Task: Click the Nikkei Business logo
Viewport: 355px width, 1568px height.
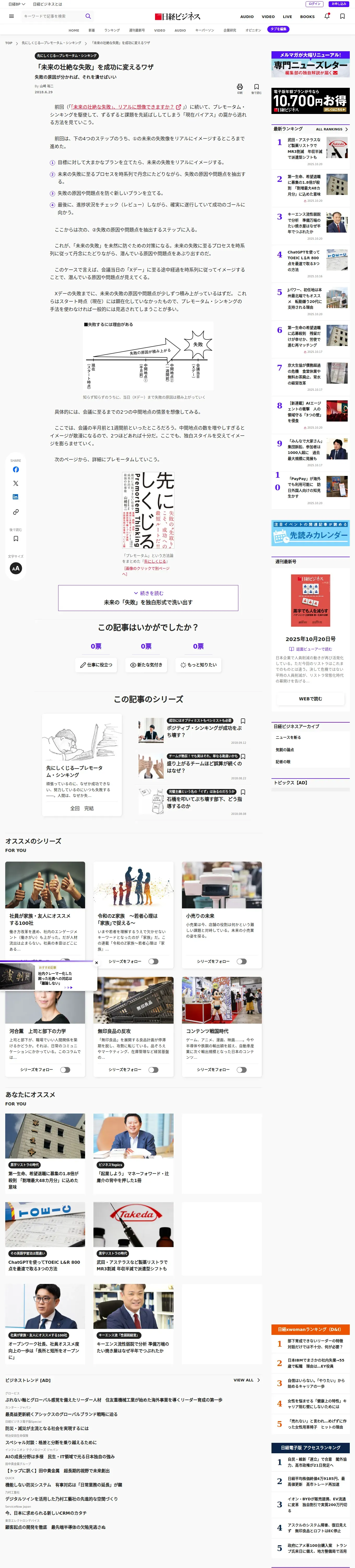Action: coord(177,16)
